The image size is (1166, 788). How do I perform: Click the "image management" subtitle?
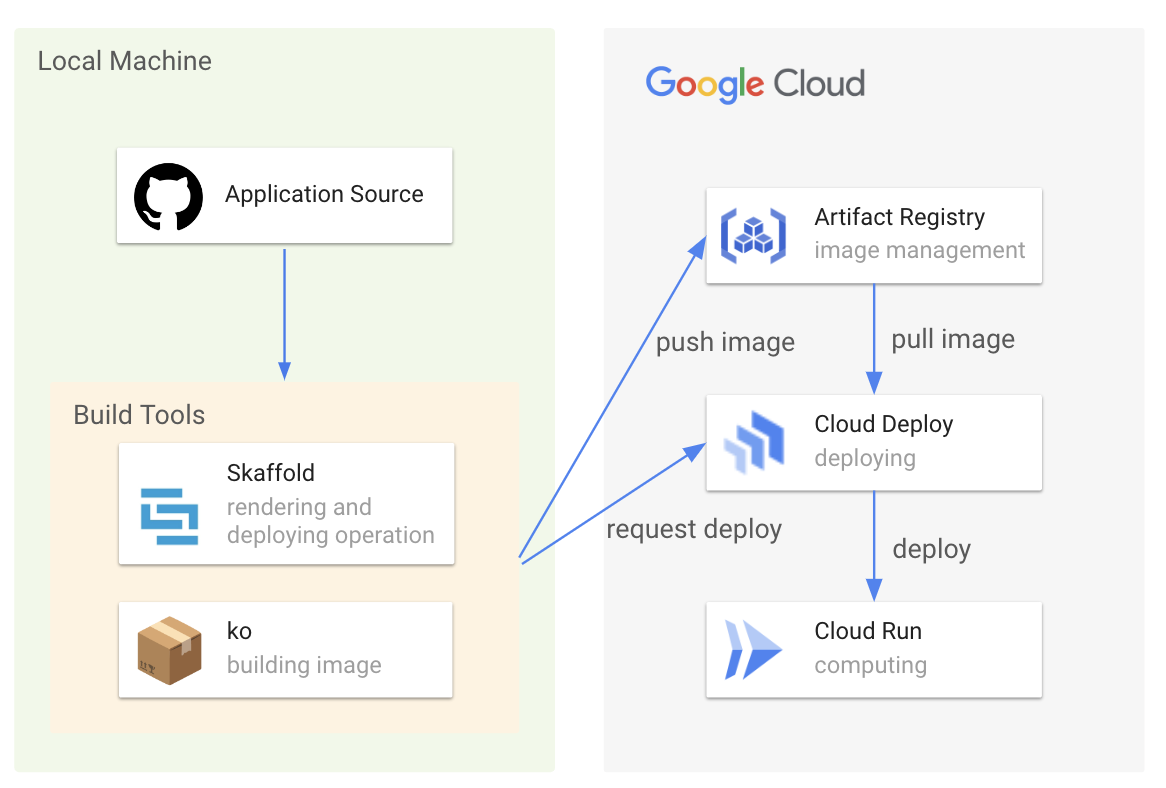(920, 251)
